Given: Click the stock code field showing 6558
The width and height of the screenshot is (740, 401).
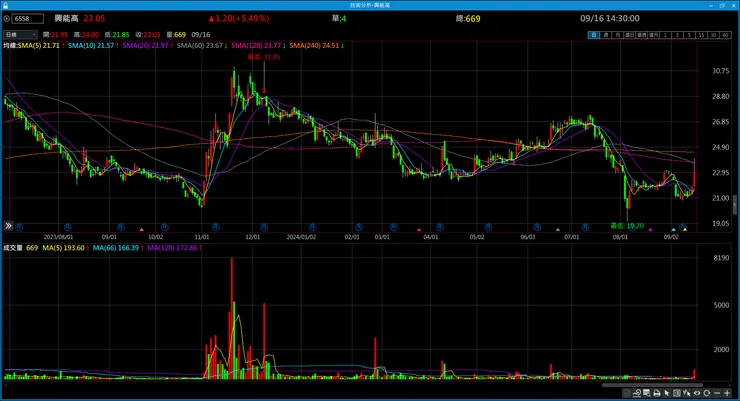Looking at the screenshot, I should 27,19.
